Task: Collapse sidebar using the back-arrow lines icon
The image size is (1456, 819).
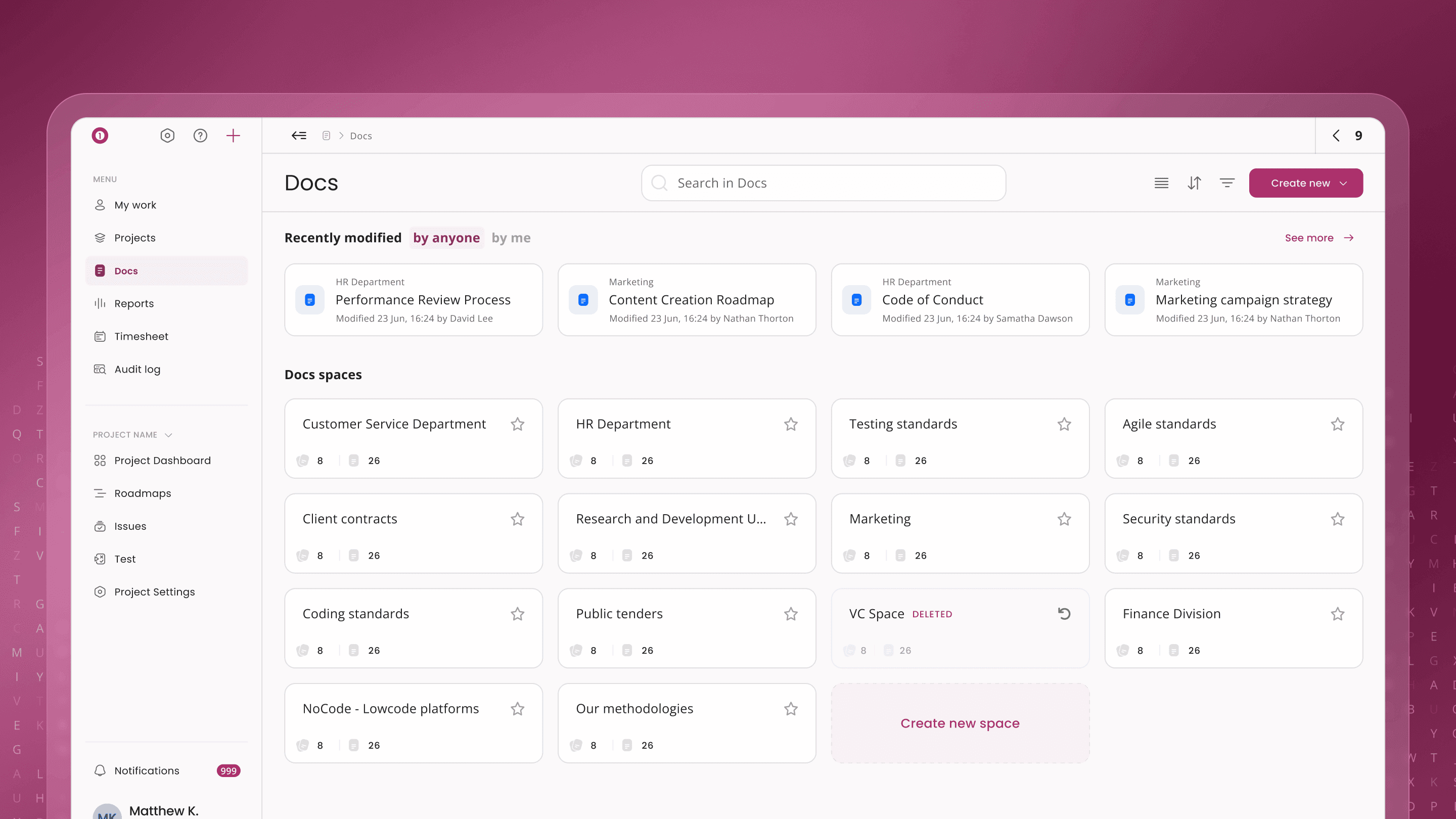Action: coord(299,135)
